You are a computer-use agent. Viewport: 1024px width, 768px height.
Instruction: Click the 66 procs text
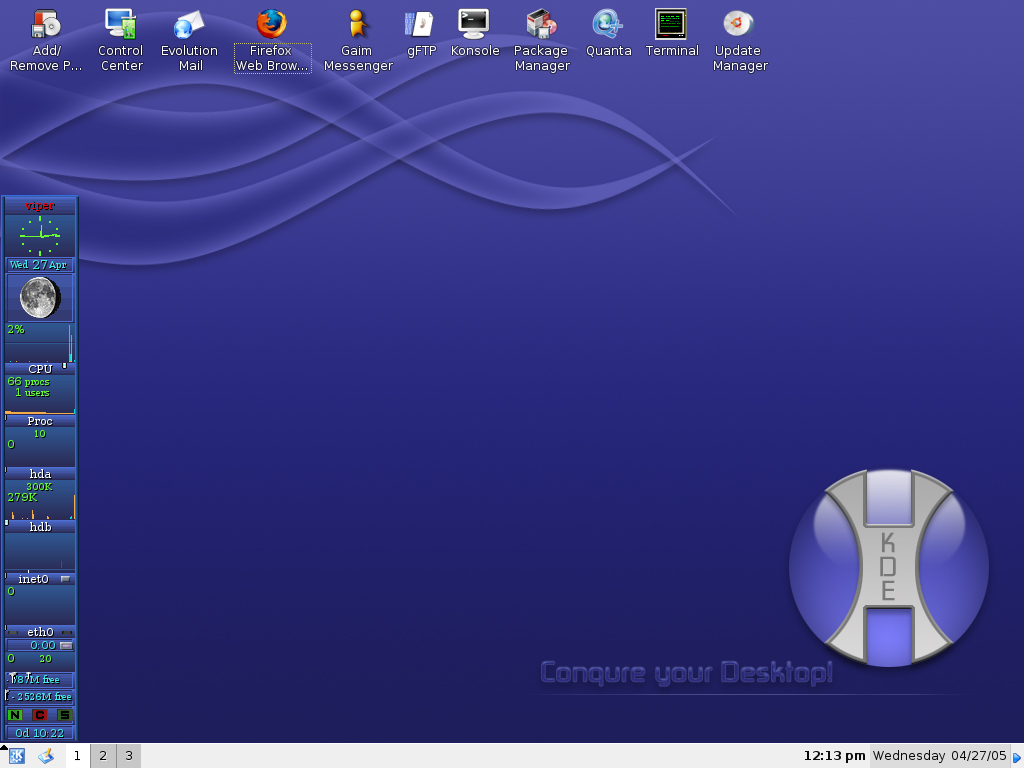click(x=28, y=381)
